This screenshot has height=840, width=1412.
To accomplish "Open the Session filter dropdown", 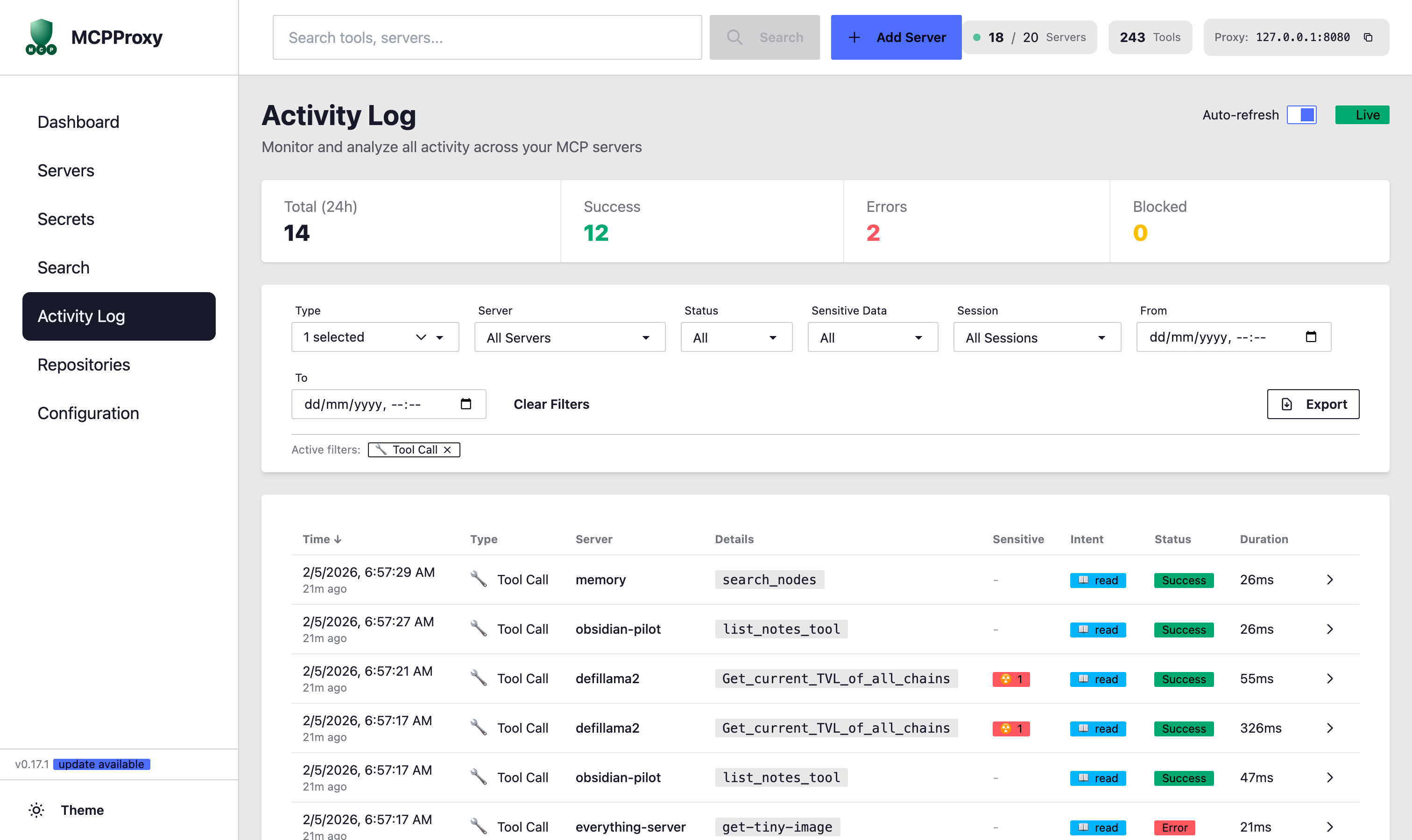I will pos(1037,337).
